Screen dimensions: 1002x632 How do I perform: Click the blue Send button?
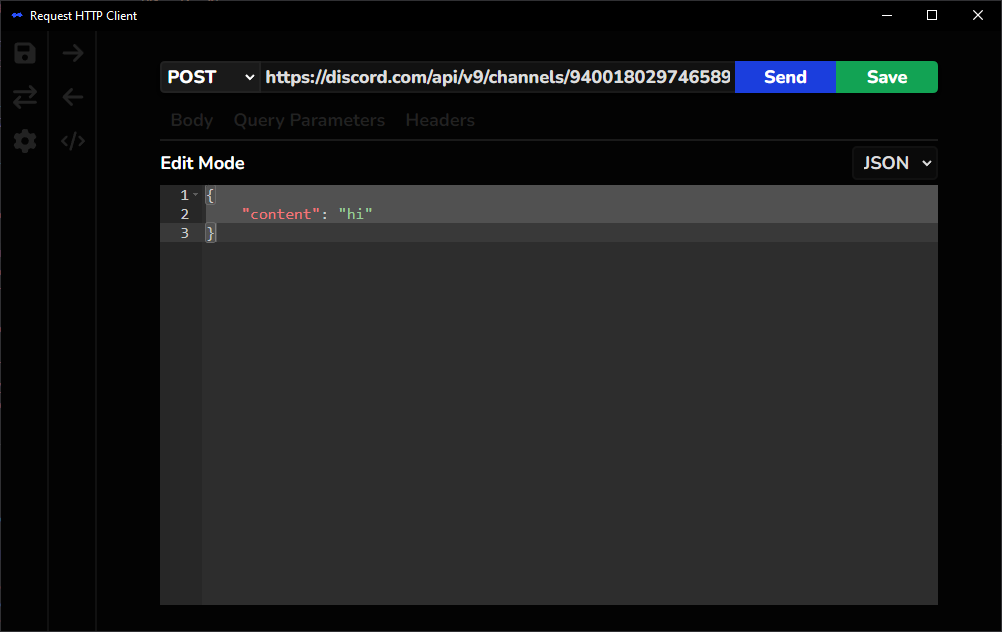pyautogui.click(x=785, y=77)
